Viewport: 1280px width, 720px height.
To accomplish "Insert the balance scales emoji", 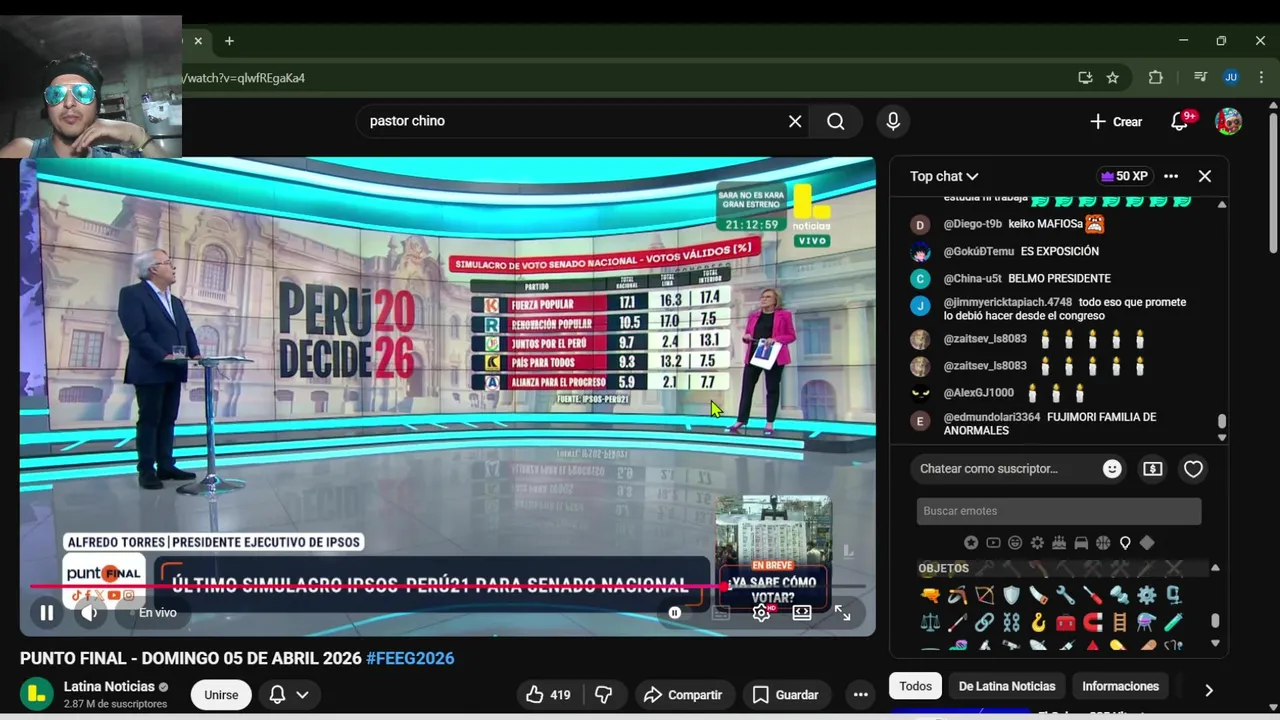I will coord(930,623).
